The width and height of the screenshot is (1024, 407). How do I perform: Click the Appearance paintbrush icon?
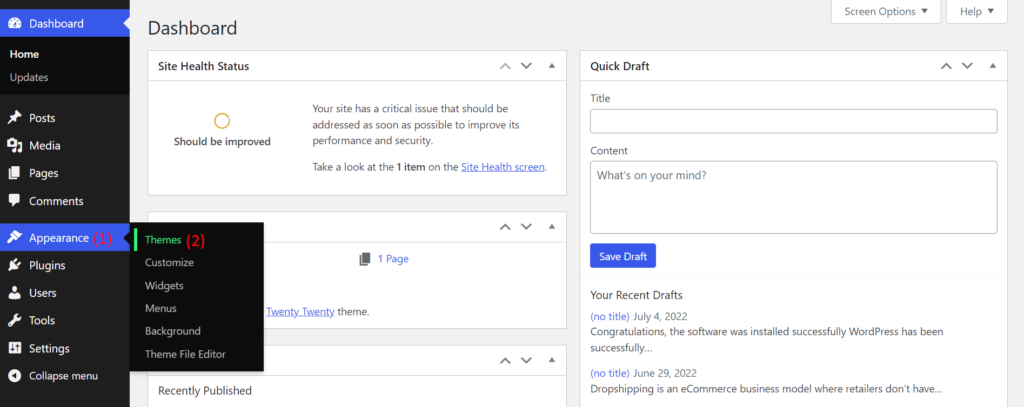pyautogui.click(x=14, y=238)
